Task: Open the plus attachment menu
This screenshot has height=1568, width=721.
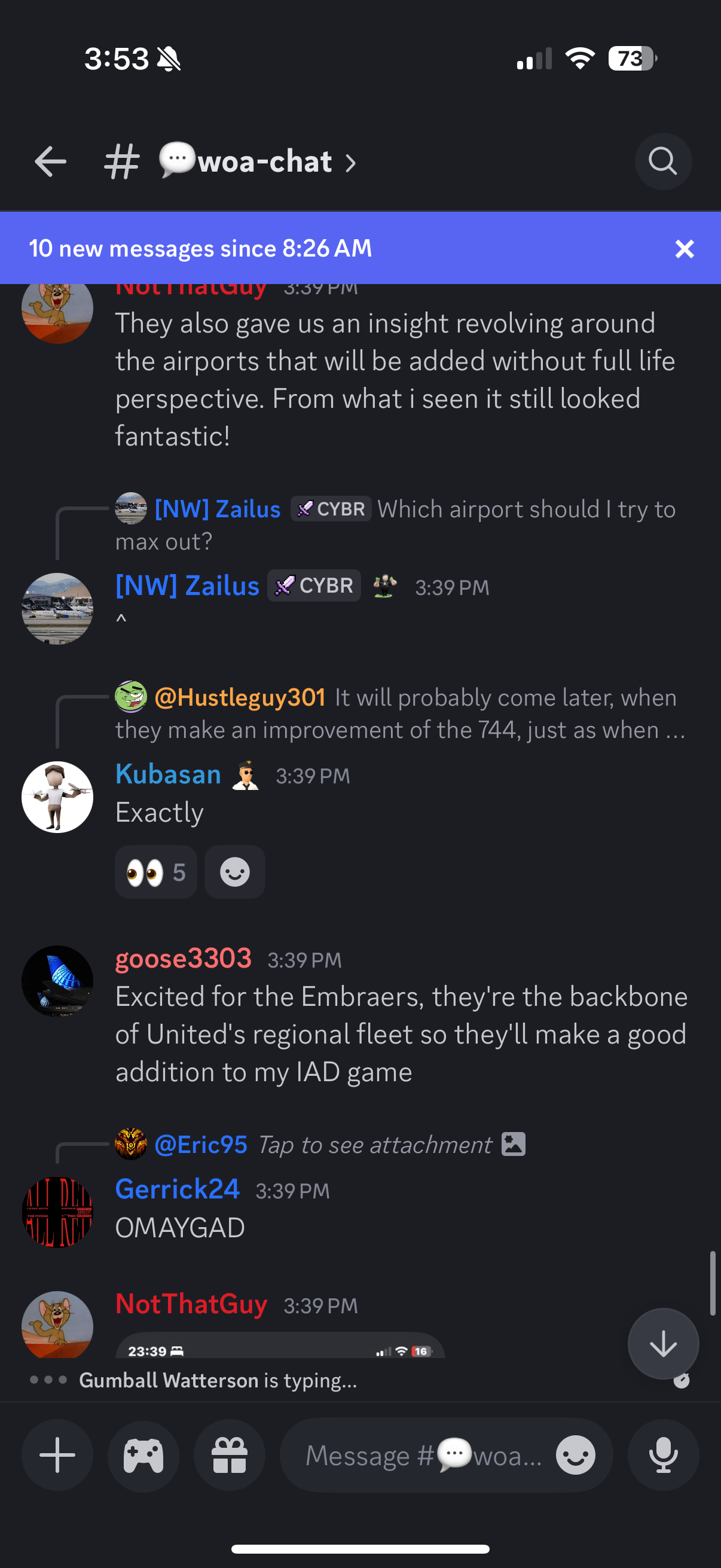Action: [57, 1455]
